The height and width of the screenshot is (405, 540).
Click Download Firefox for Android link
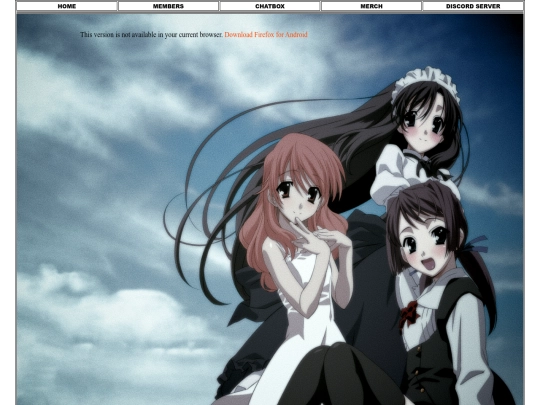[266, 35]
